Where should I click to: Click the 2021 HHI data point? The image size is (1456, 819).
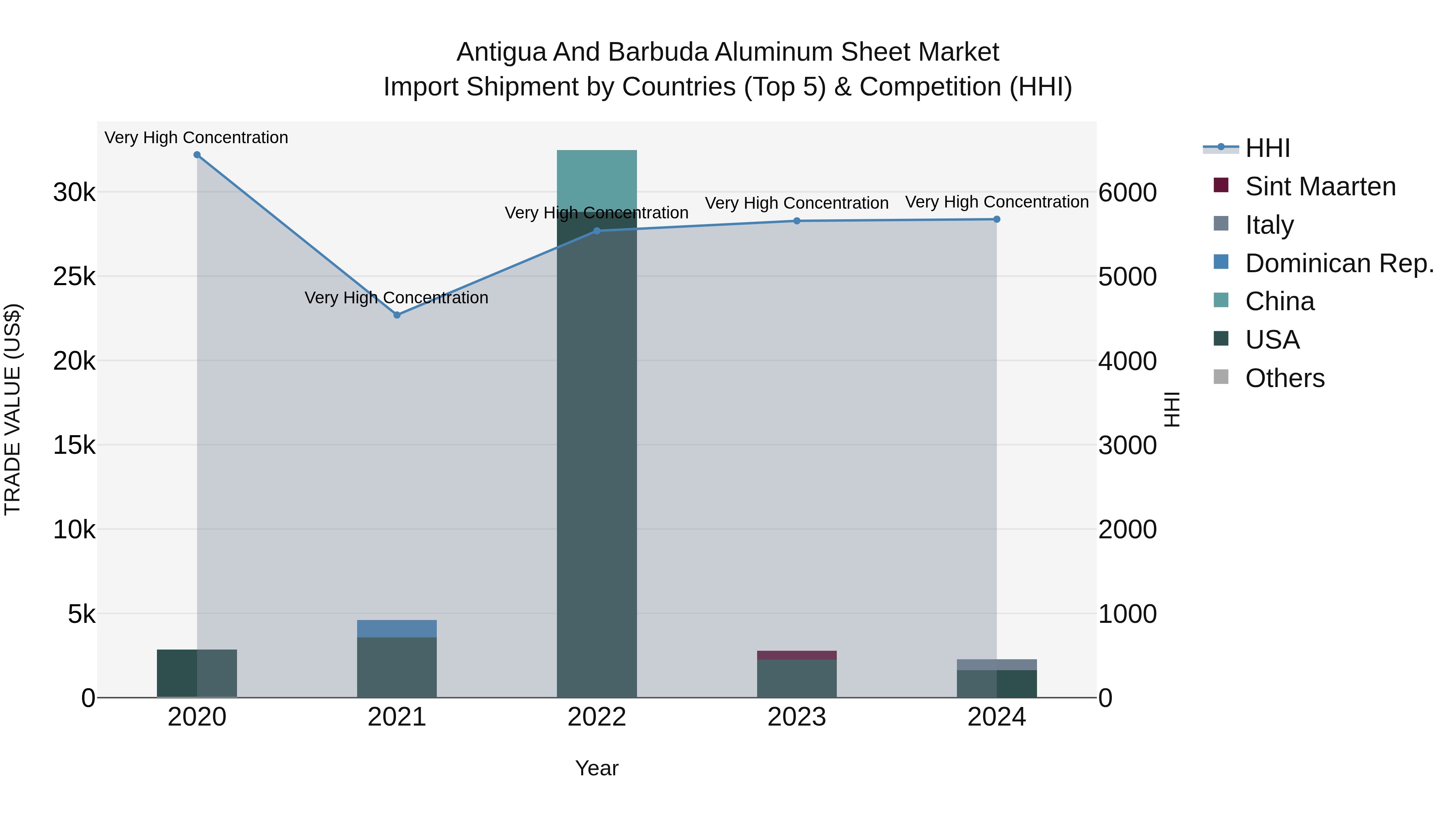point(397,315)
